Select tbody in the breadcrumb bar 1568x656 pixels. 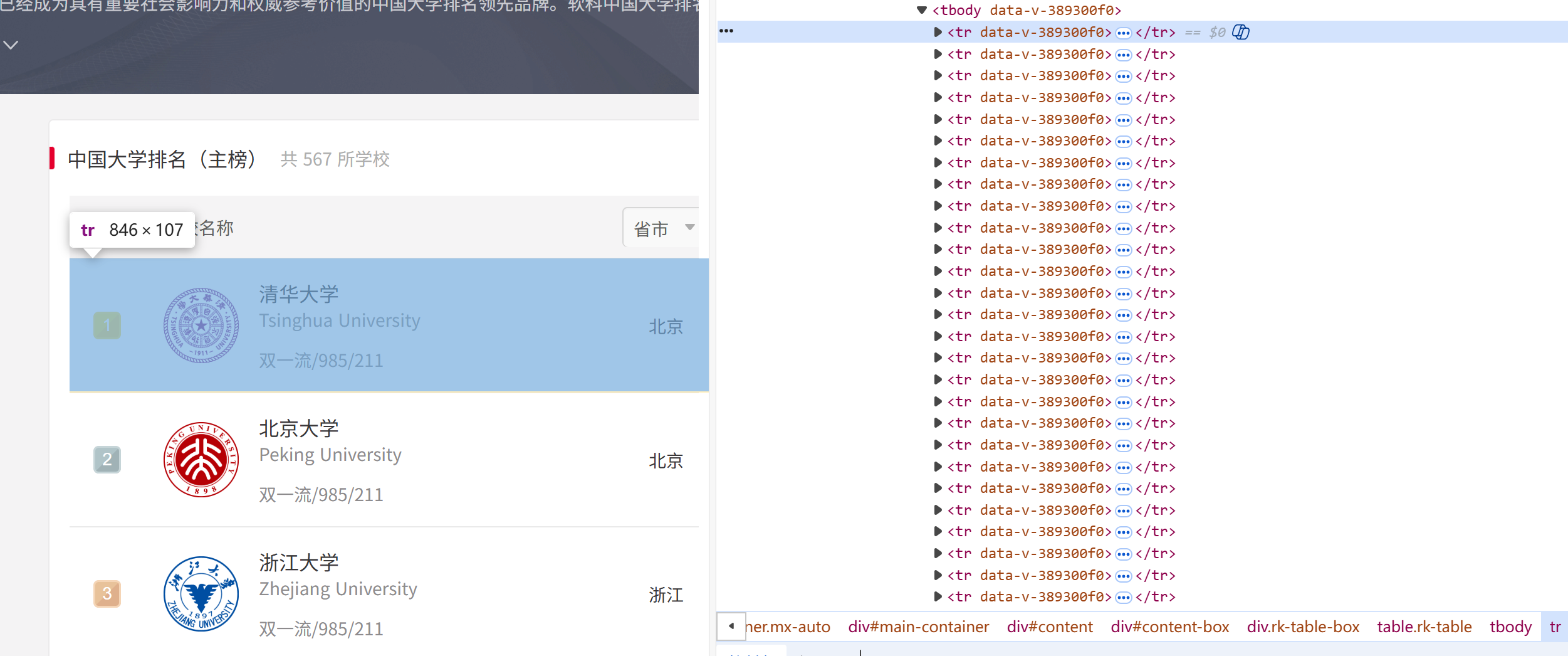(1510, 627)
